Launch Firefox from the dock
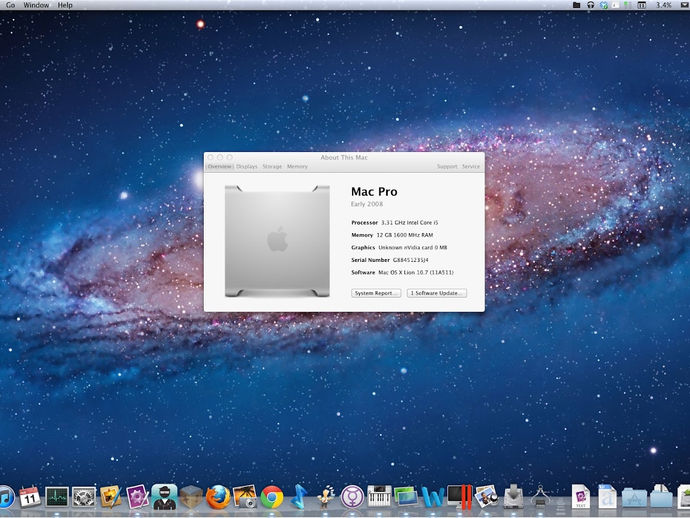690x518 pixels. click(218, 497)
